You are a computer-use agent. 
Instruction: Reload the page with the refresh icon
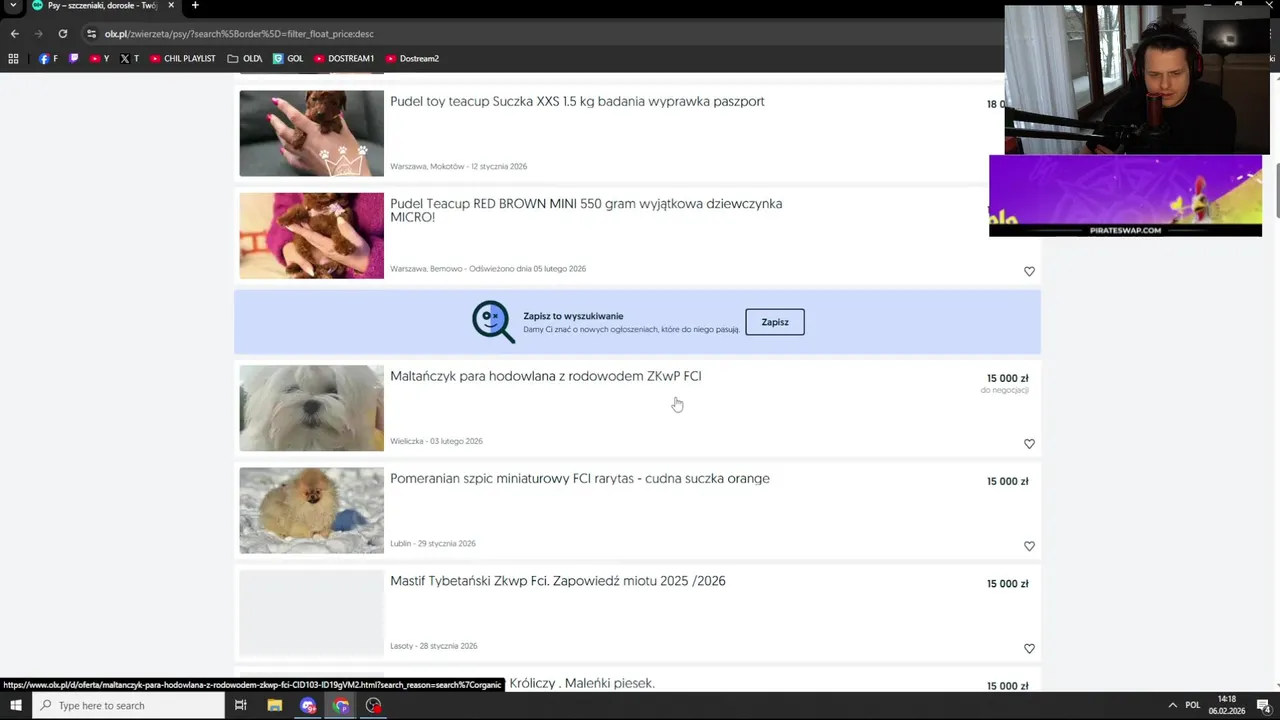pyautogui.click(x=62, y=33)
